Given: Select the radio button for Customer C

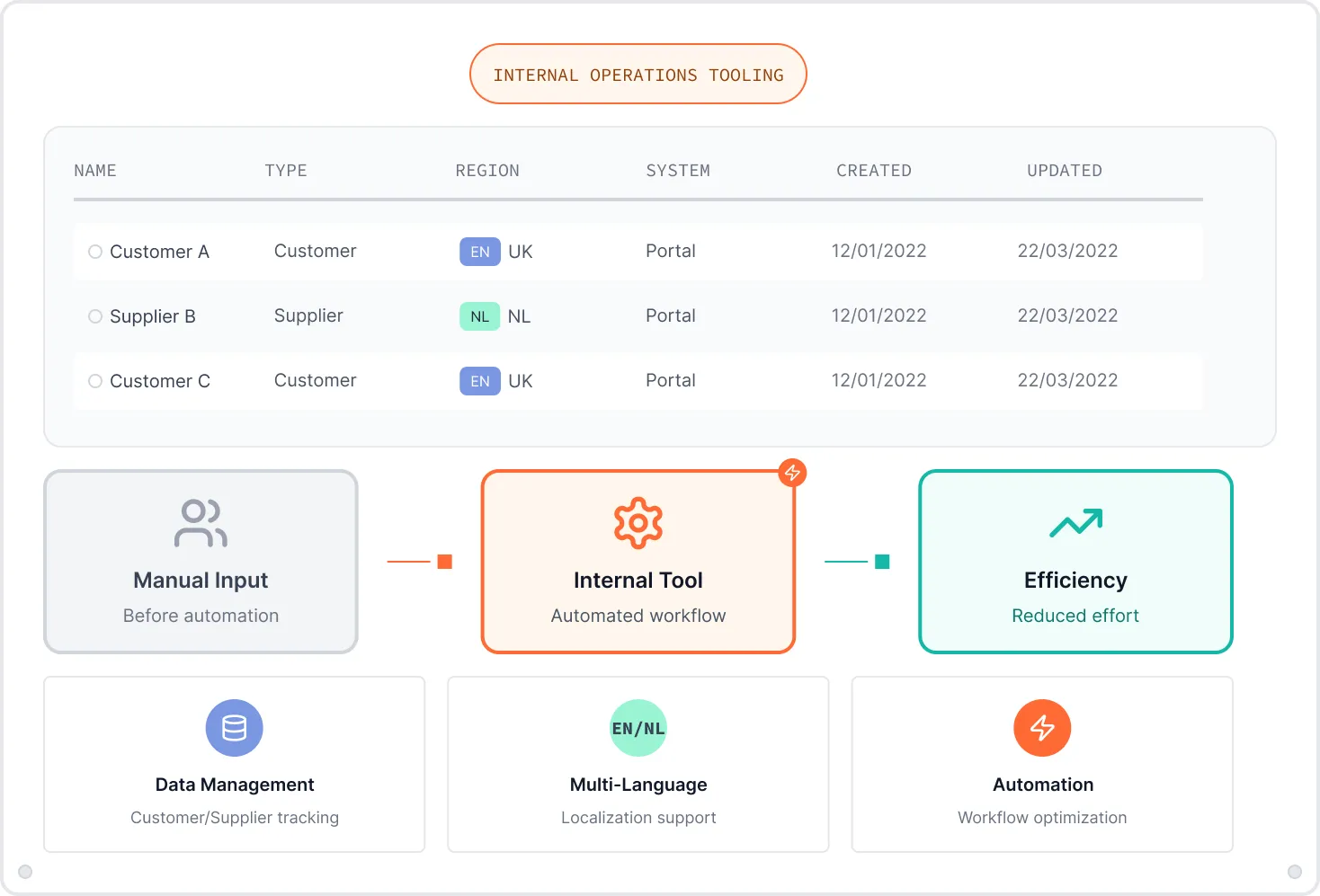Looking at the screenshot, I should pos(94,381).
